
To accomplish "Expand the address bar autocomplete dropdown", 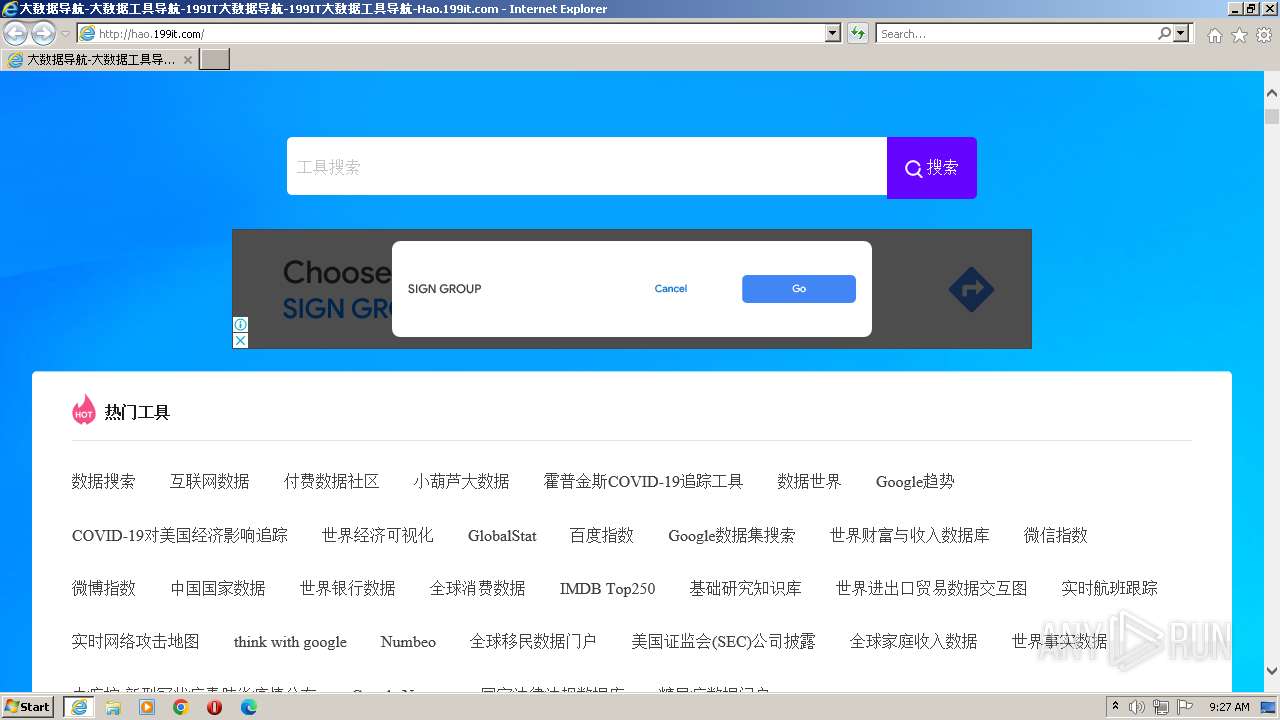I will point(833,34).
